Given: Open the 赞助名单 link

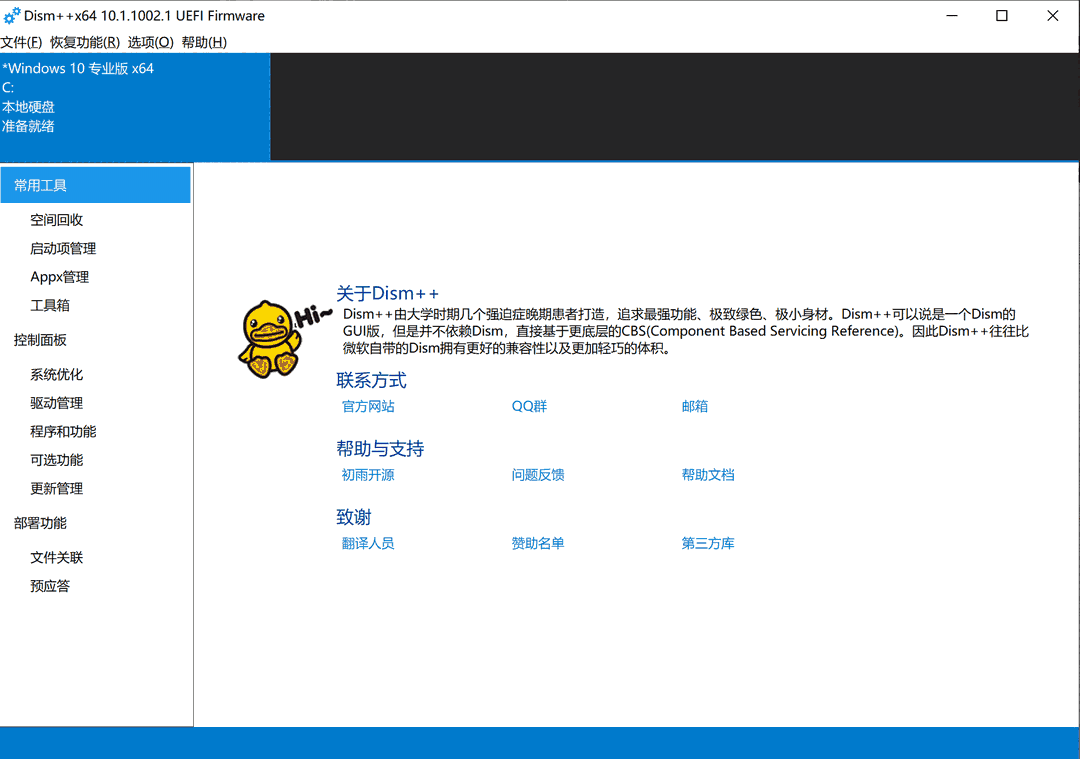Looking at the screenshot, I should coord(538,543).
